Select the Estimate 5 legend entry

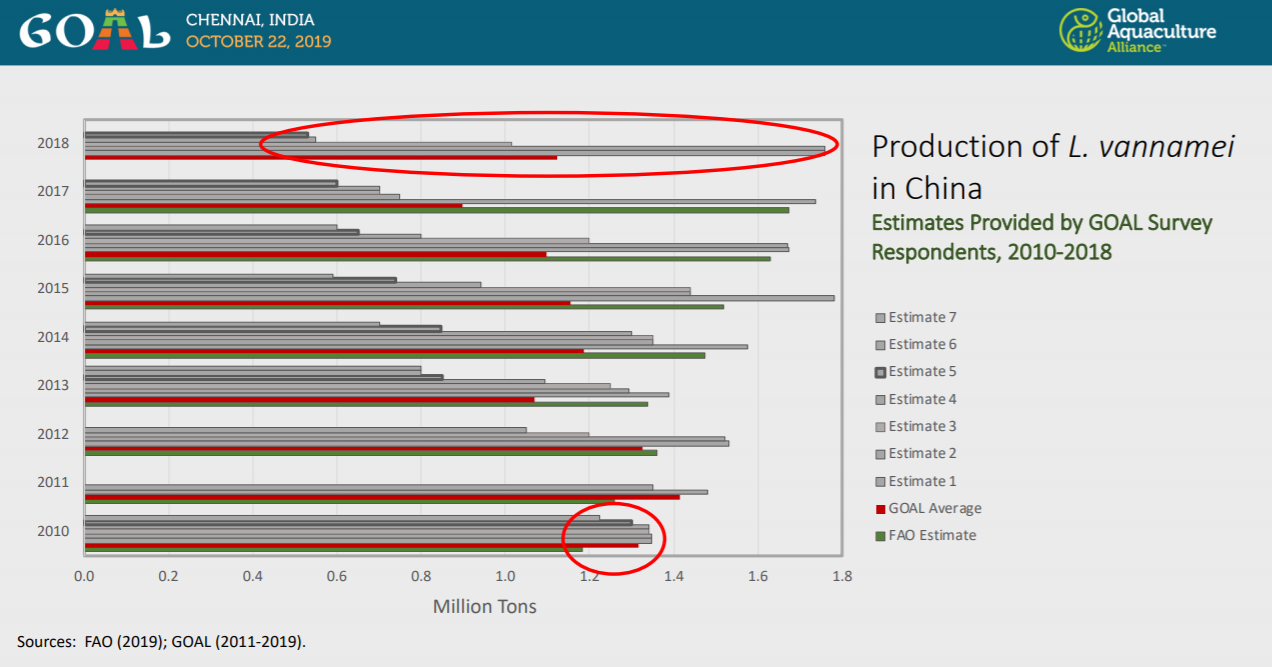pyautogui.click(x=915, y=371)
